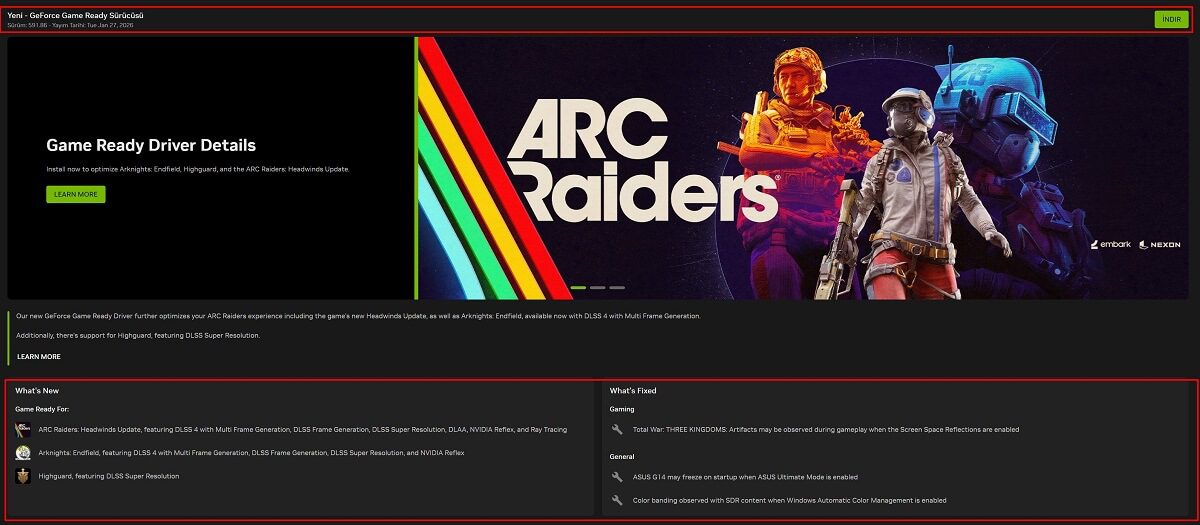Click the embark logo on the banner

(x=1111, y=244)
